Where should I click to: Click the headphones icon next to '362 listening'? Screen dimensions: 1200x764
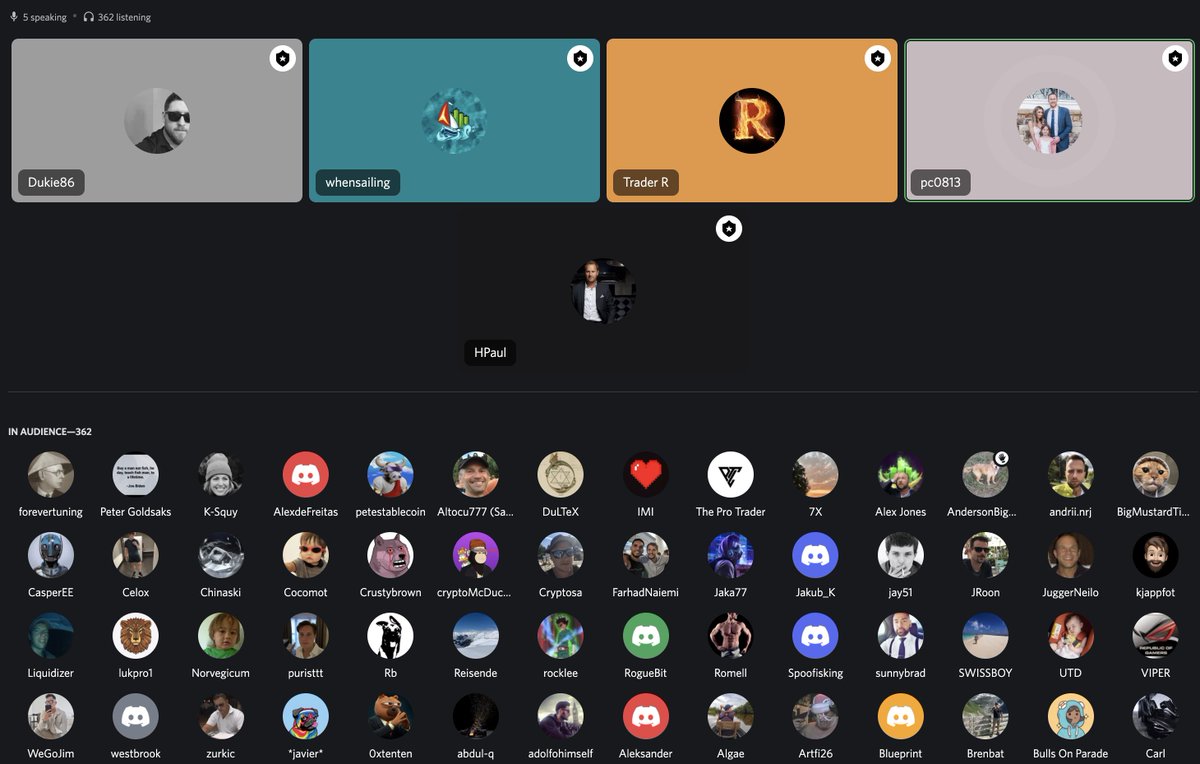point(89,17)
